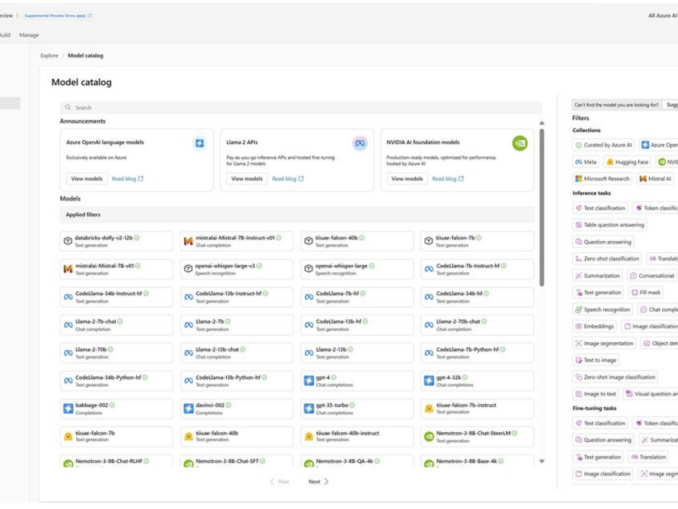
Task: Click View models under Azure OpenAI language models
Action: coord(87,179)
